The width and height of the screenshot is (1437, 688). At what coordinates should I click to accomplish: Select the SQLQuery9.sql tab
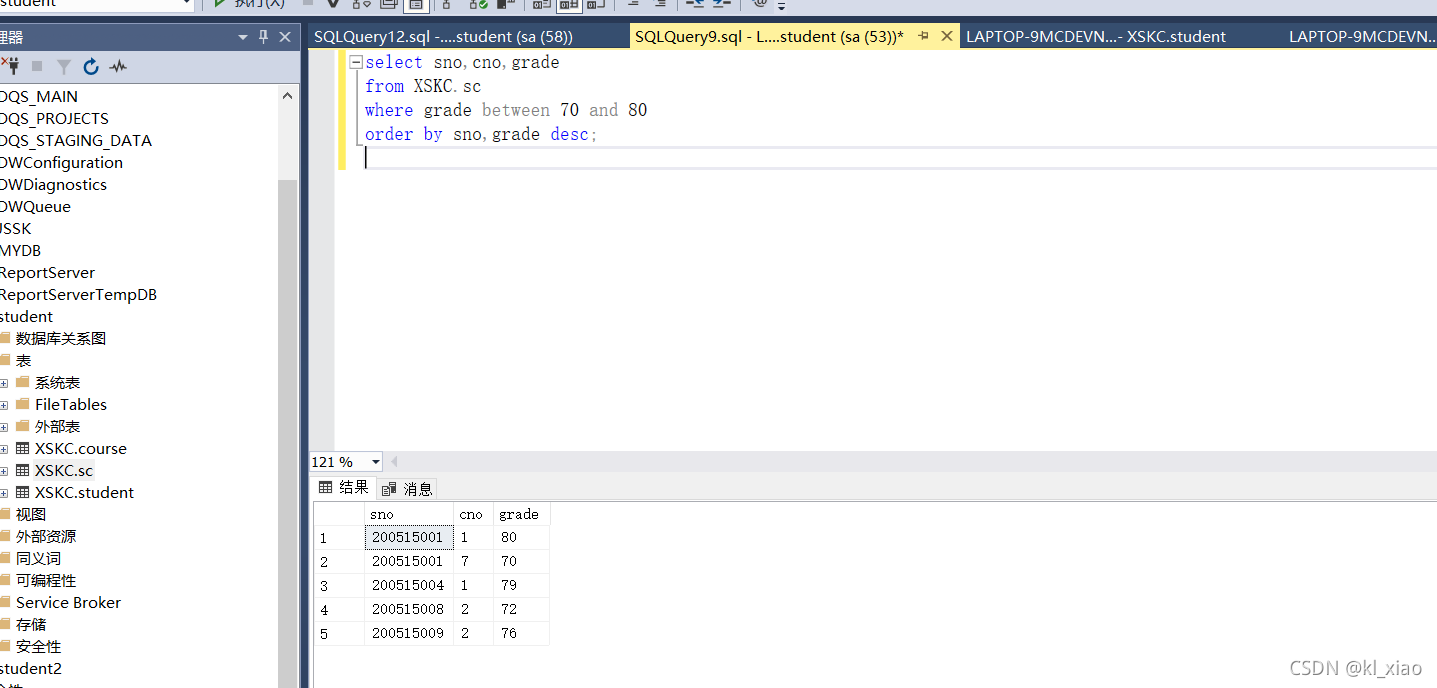tap(769, 37)
